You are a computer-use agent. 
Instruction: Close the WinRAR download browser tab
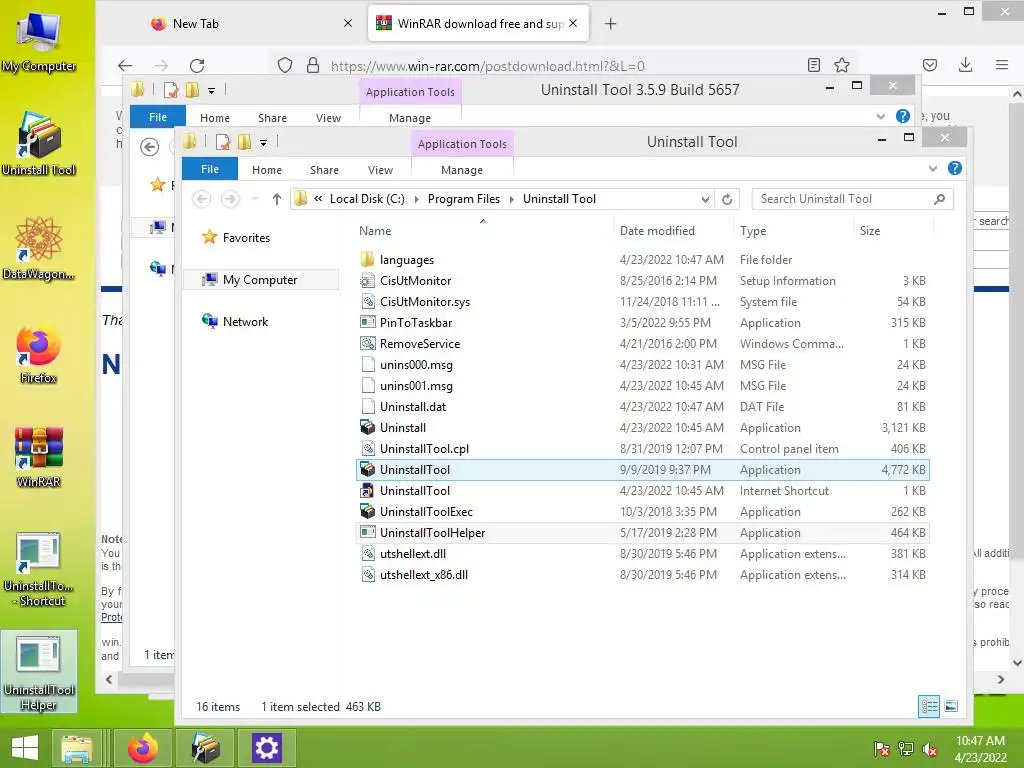point(573,24)
